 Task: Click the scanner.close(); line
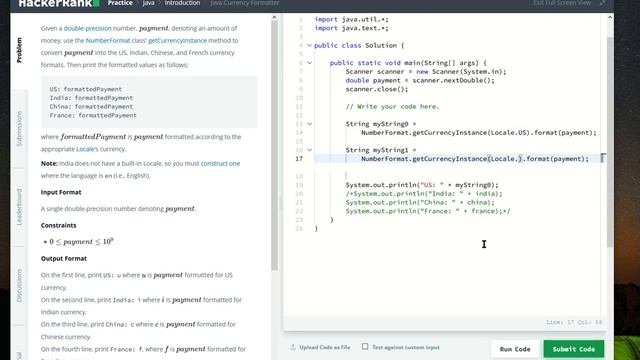coord(377,89)
